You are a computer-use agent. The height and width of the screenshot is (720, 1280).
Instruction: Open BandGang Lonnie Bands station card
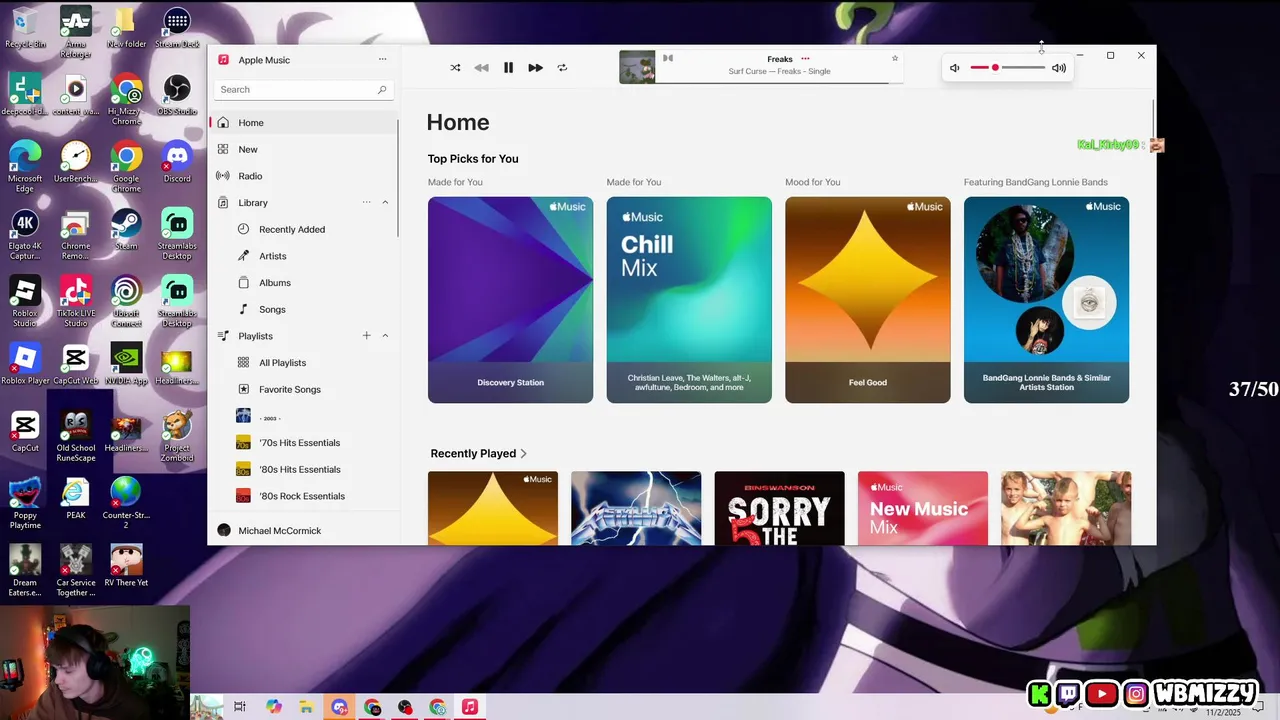pyautogui.click(x=1046, y=300)
